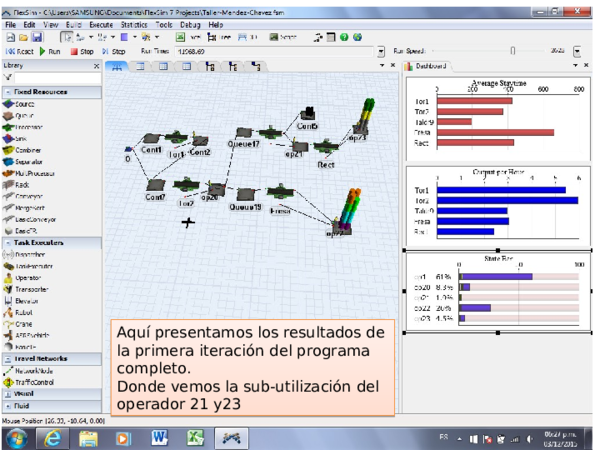Select the first 3D model view tab
The width and height of the screenshot is (600, 450).
[117, 67]
